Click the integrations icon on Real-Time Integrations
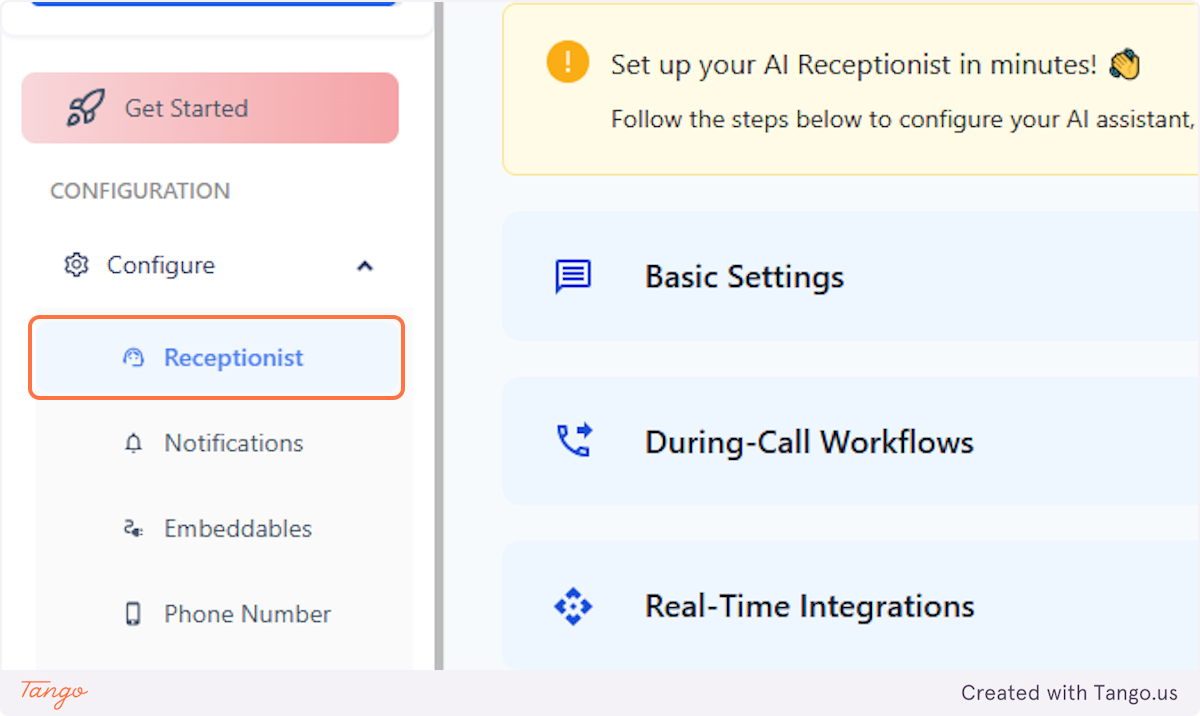1200x716 pixels. tap(572, 605)
